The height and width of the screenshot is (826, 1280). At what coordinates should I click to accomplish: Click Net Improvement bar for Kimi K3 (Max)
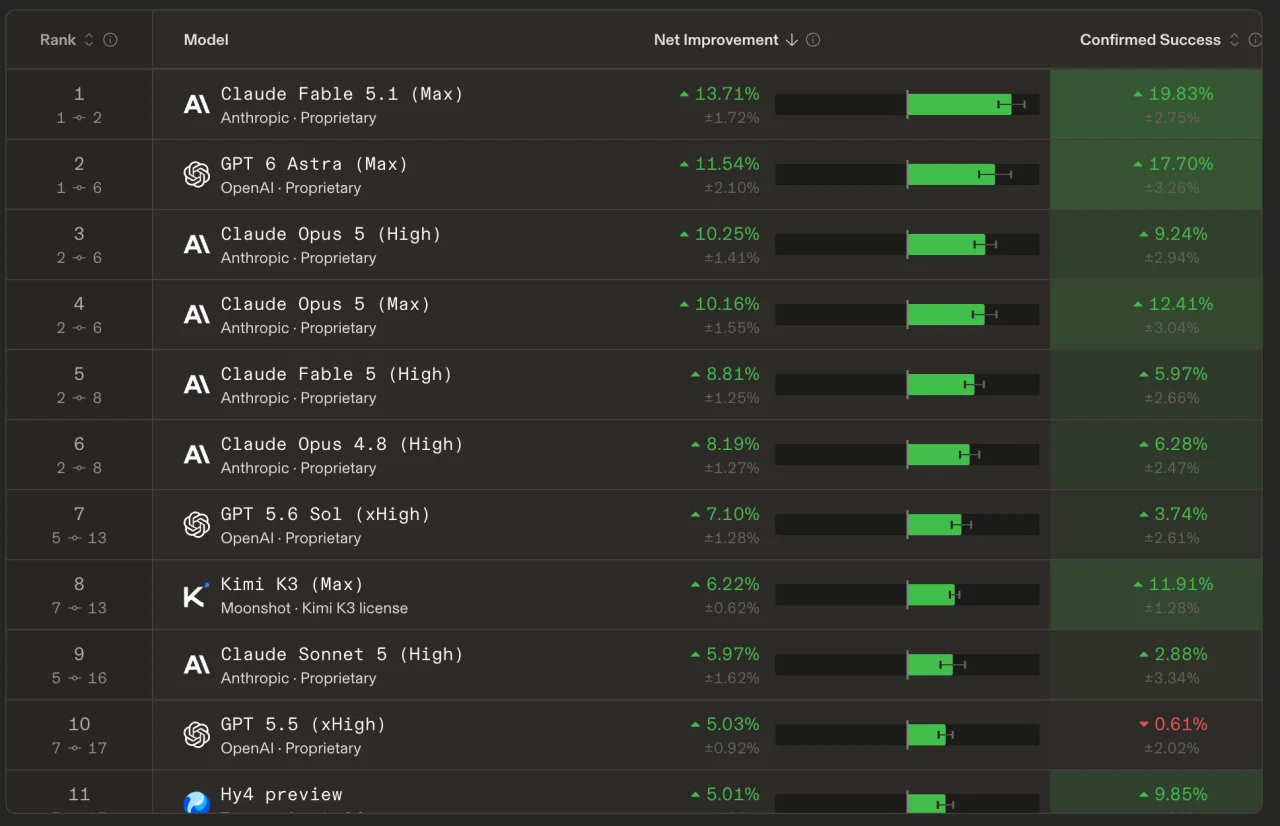pyautogui.click(x=907, y=594)
